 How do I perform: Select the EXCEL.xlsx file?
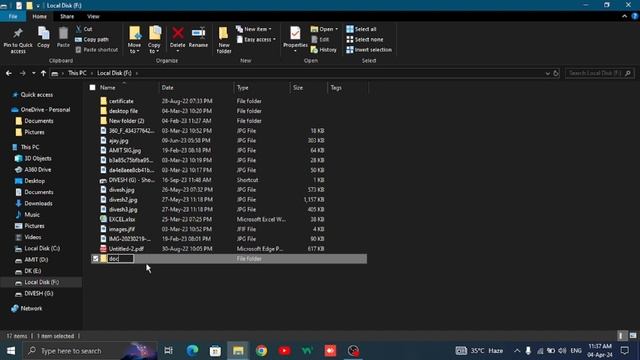[x=122, y=219]
